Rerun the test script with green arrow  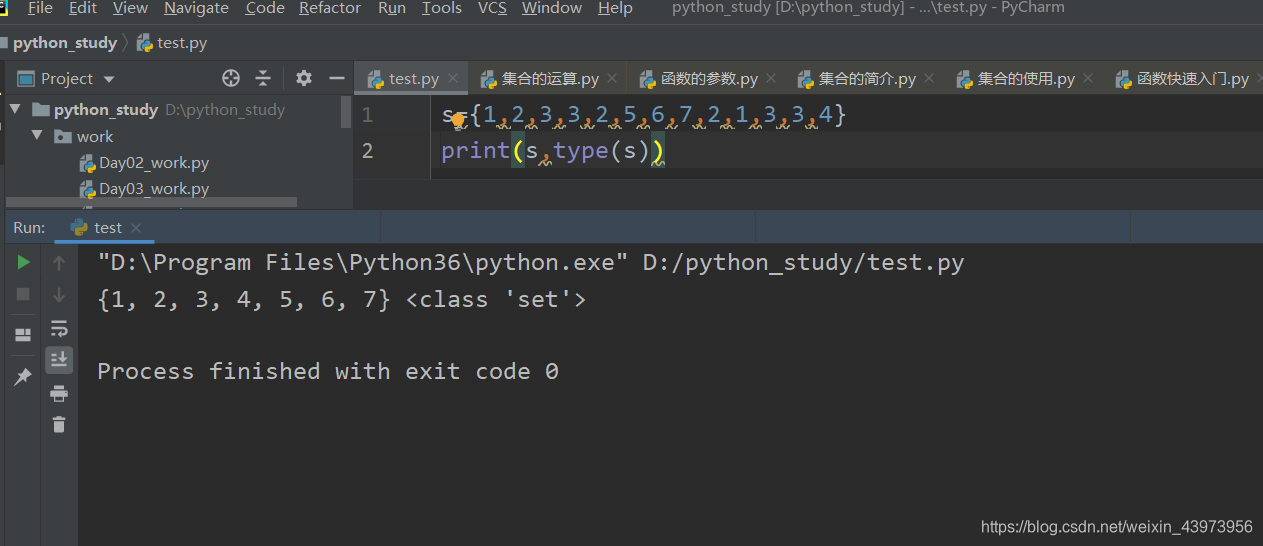23,262
